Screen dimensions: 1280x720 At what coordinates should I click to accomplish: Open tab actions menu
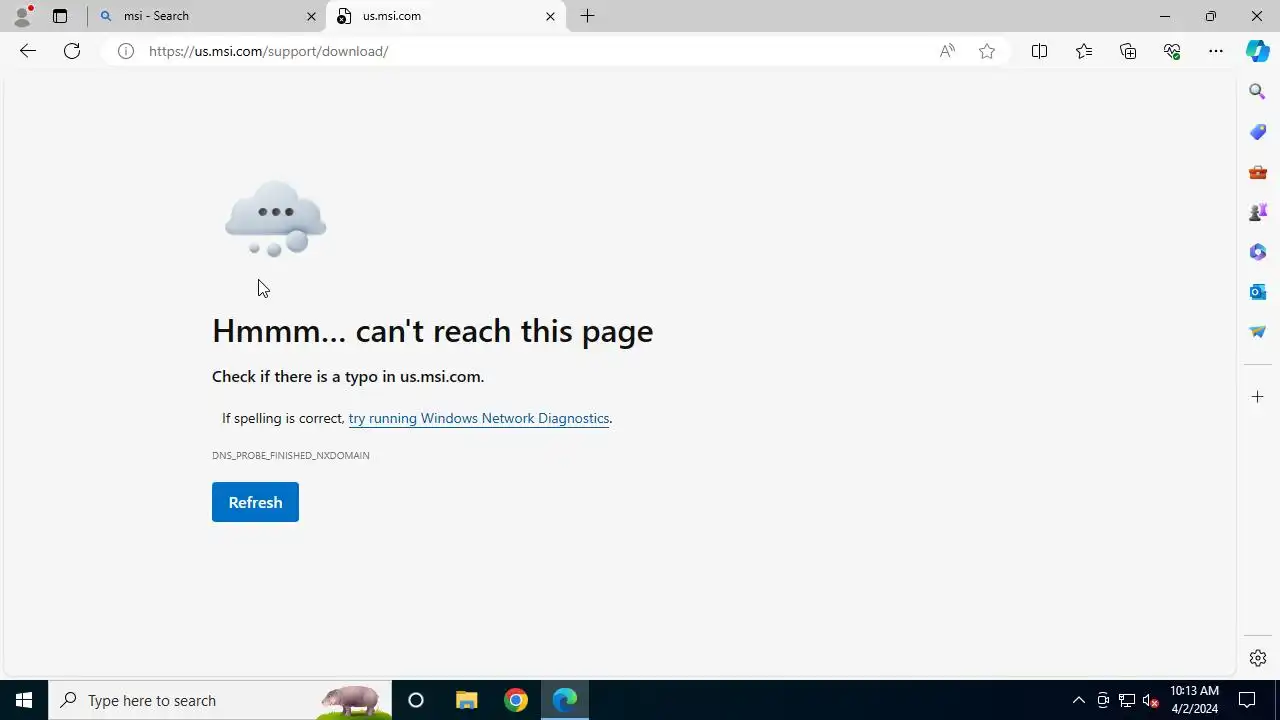click(60, 16)
